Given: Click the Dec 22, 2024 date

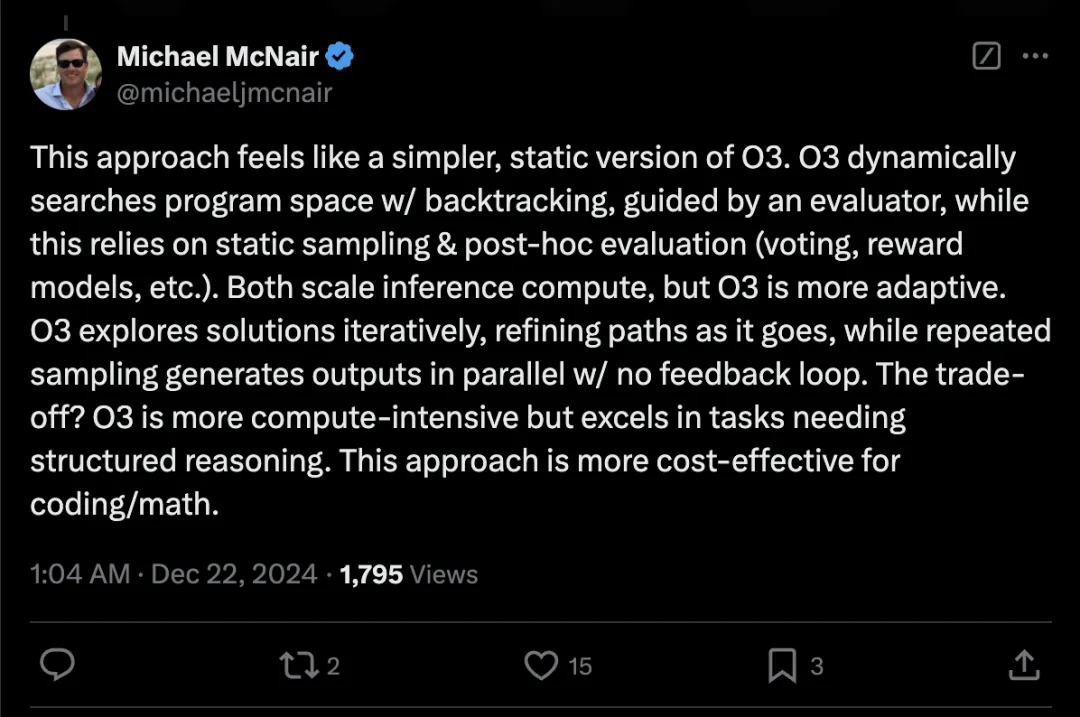Looking at the screenshot, I should point(234,574).
